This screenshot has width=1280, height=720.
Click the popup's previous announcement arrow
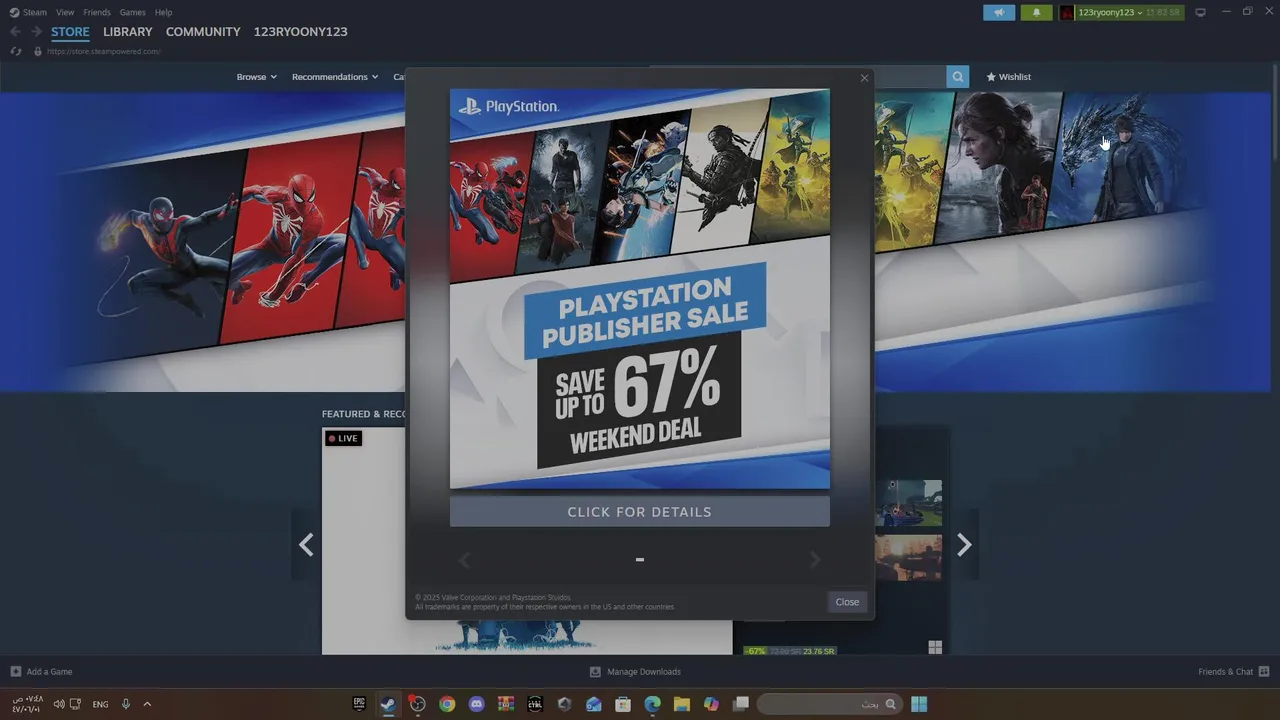(x=464, y=560)
